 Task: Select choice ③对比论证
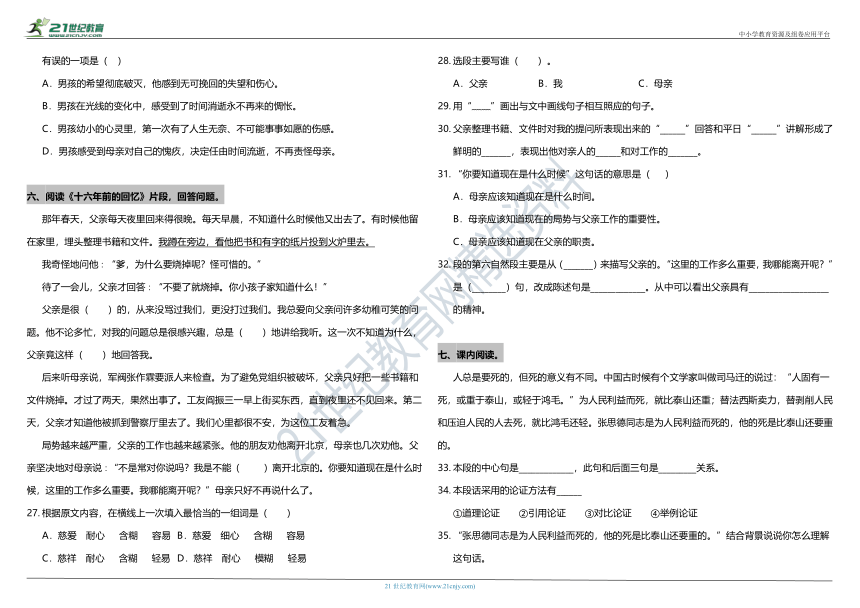point(608,513)
